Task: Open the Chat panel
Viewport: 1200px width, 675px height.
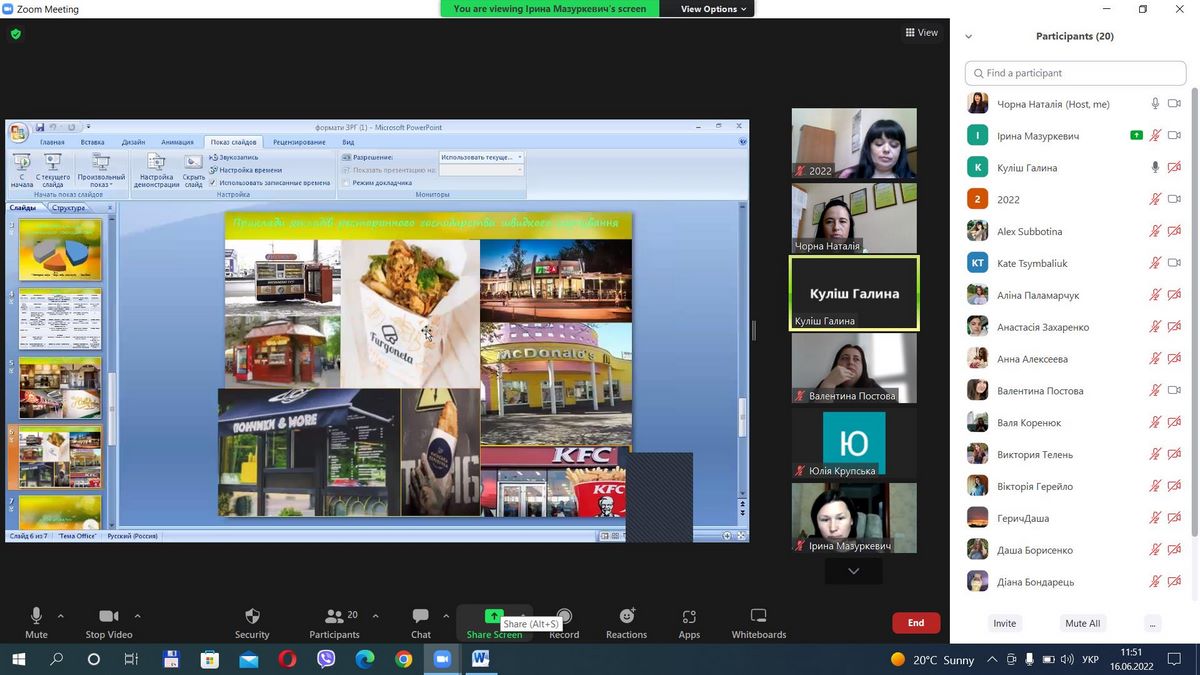Action: [421, 617]
